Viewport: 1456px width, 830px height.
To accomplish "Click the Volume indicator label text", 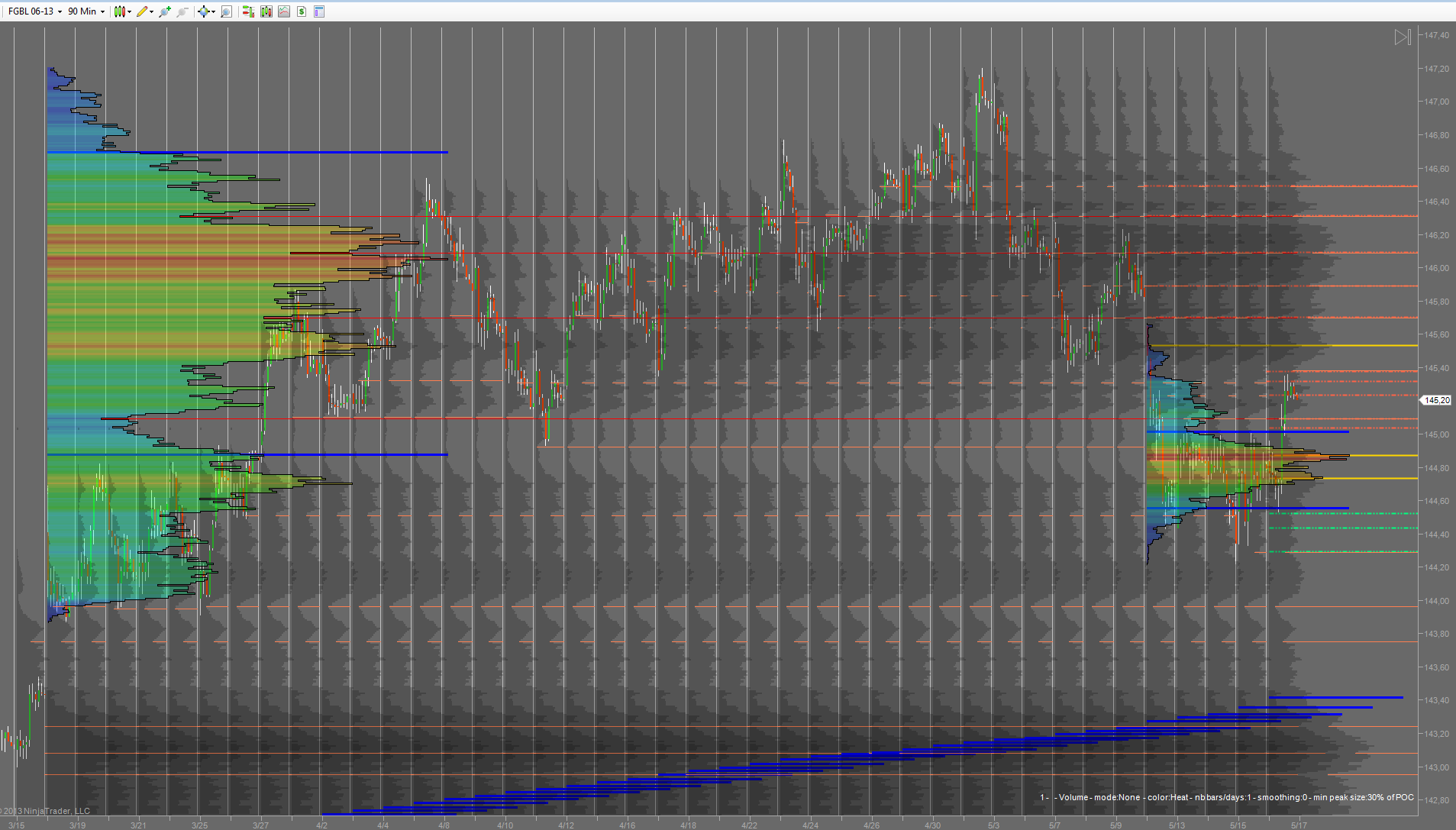I will click(1227, 797).
